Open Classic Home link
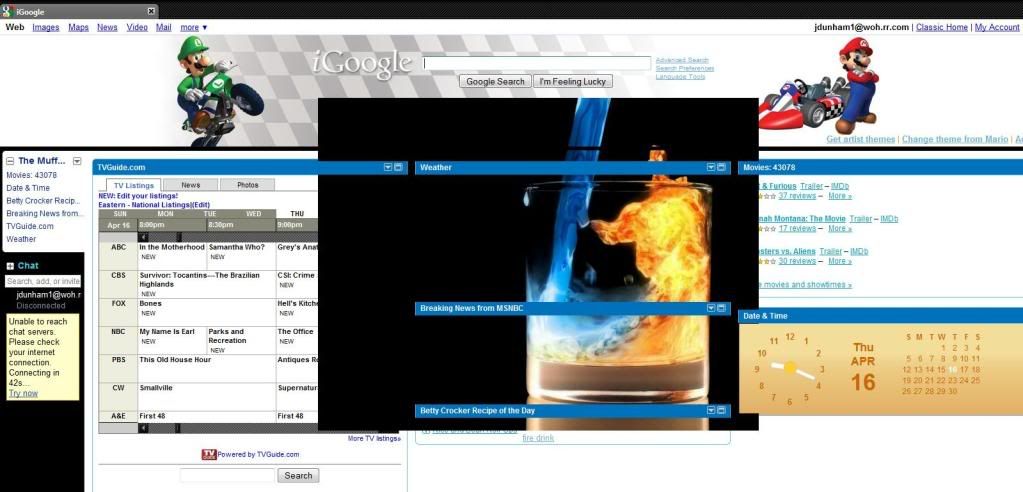Viewport: 1023px width, 492px height. [x=941, y=27]
